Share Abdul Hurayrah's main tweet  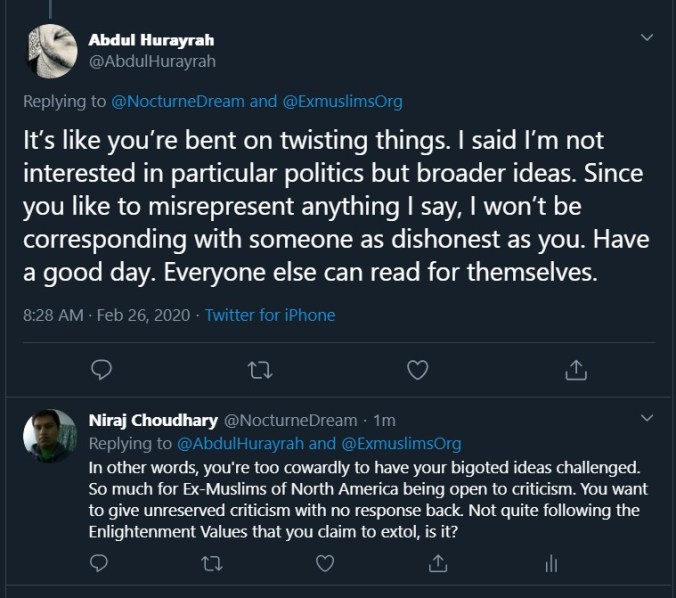click(575, 370)
